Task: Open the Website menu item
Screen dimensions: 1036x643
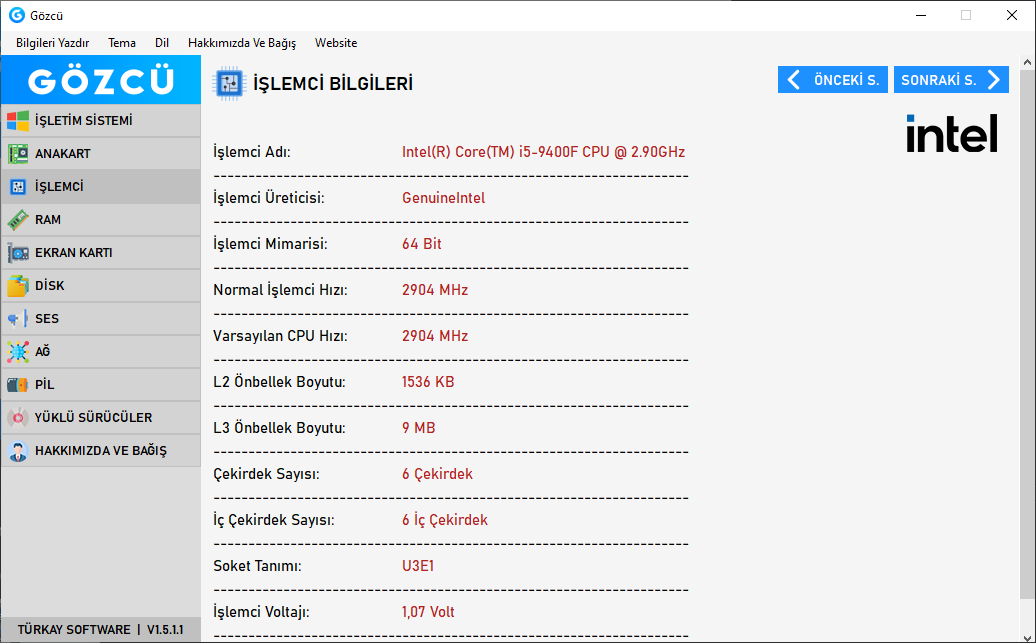Action: 336,43
